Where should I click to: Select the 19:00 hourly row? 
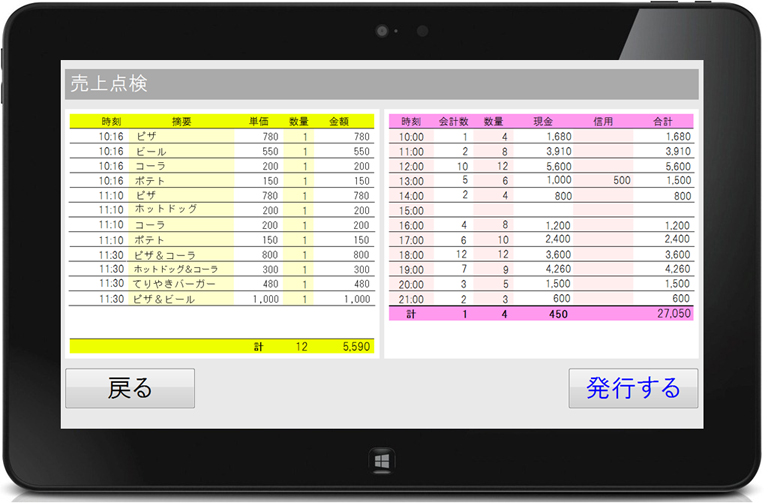(541, 269)
